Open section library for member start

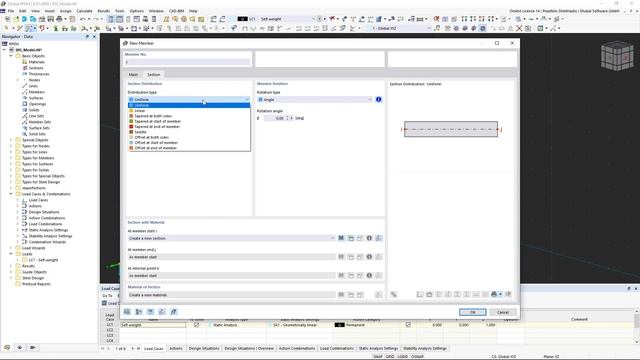341,238
